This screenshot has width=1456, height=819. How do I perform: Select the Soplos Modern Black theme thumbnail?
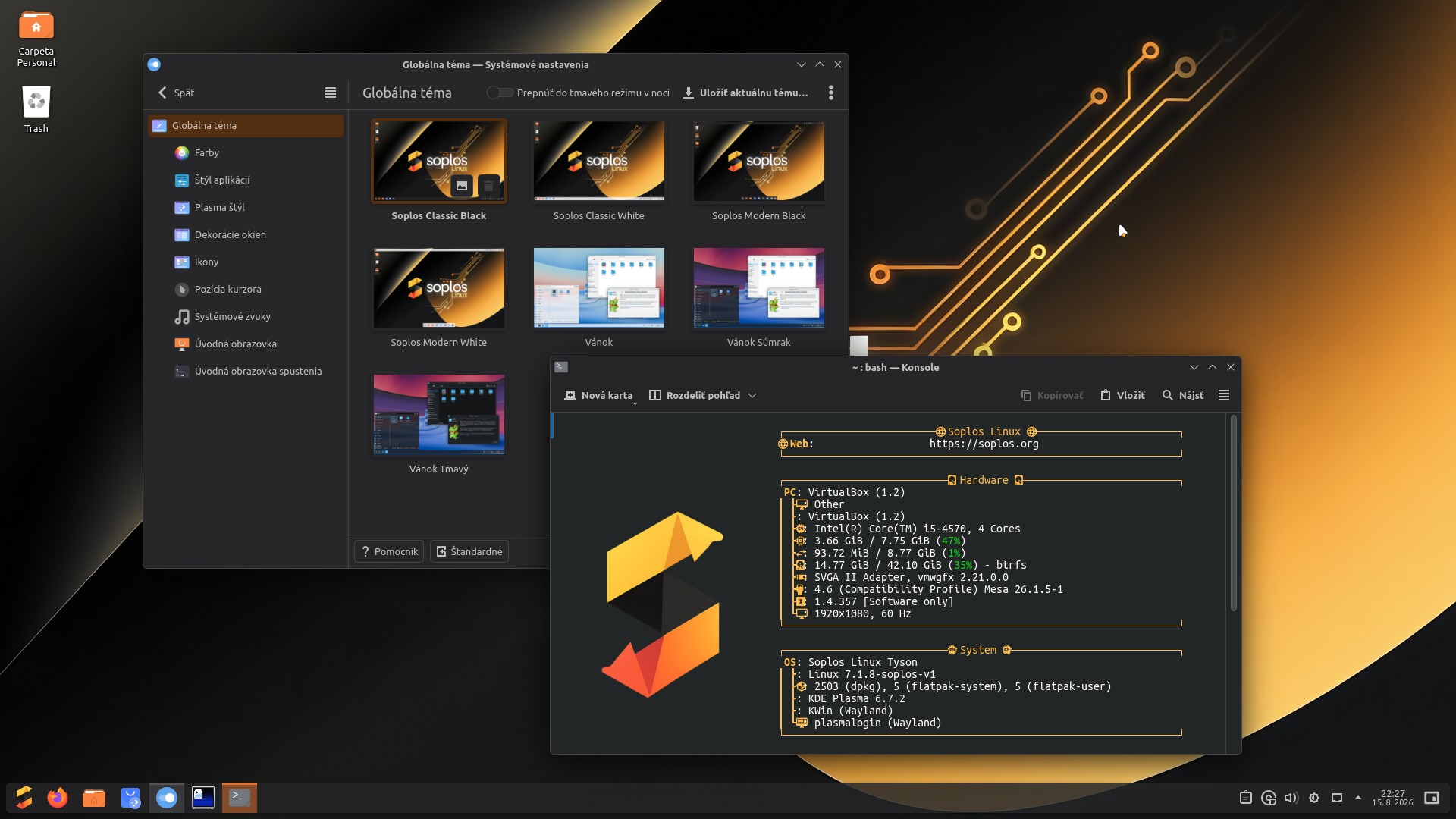(x=759, y=161)
